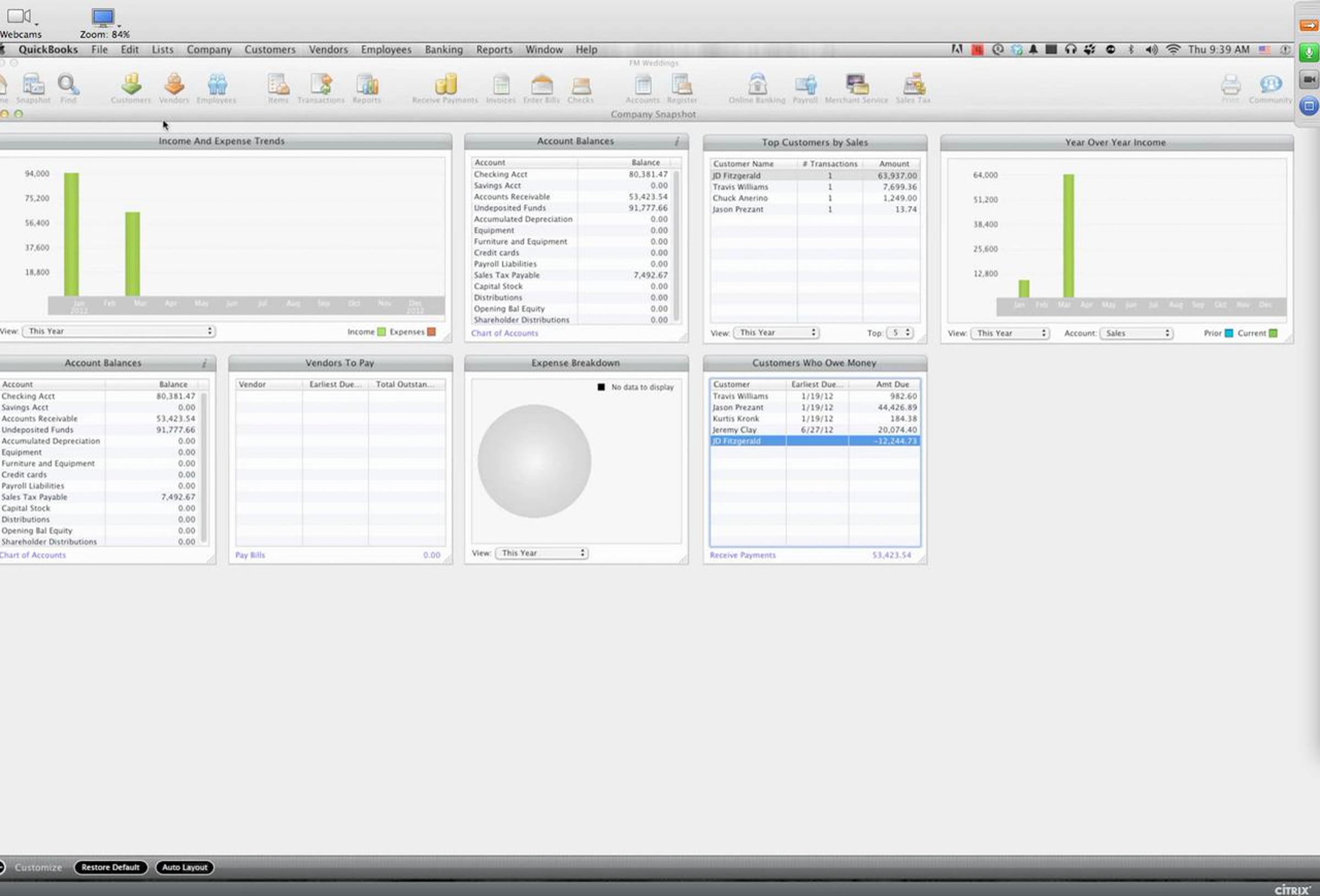Open the Online Banking icon
This screenshot has width=1320, height=896.
coord(757,88)
